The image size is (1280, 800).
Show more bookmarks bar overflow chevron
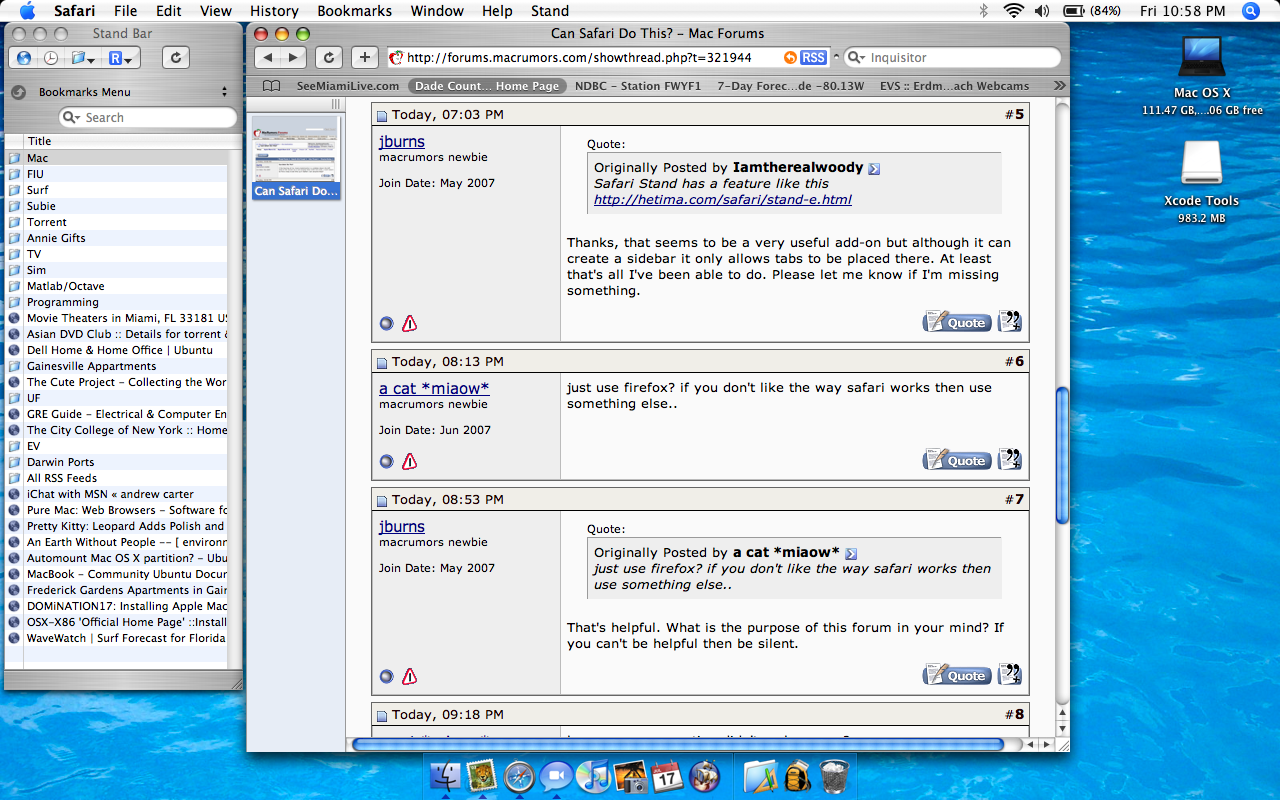[1059, 86]
